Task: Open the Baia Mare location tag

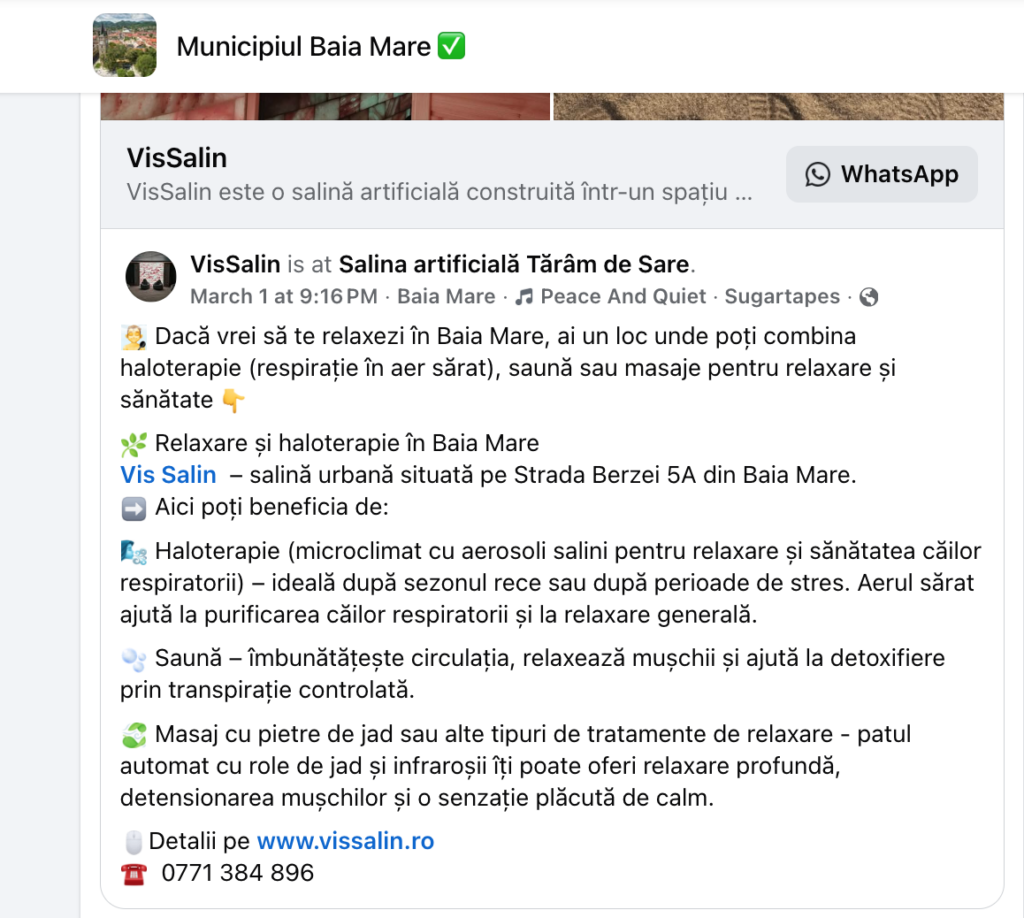Action: pos(447,296)
